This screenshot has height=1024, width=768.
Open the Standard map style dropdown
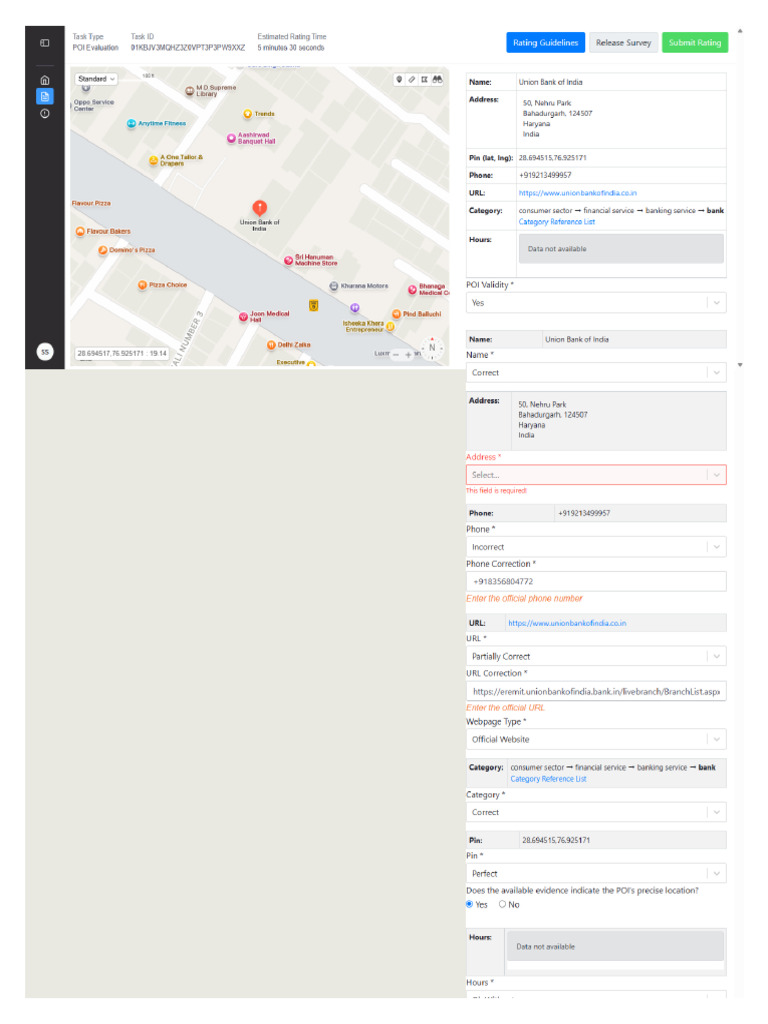coord(96,79)
